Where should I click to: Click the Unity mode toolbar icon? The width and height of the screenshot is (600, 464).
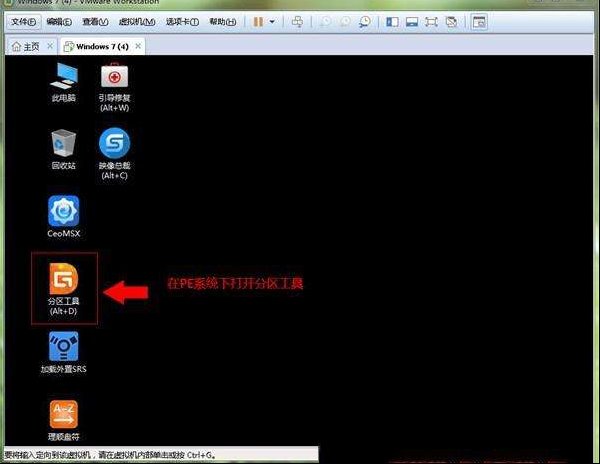click(x=451, y=22)
